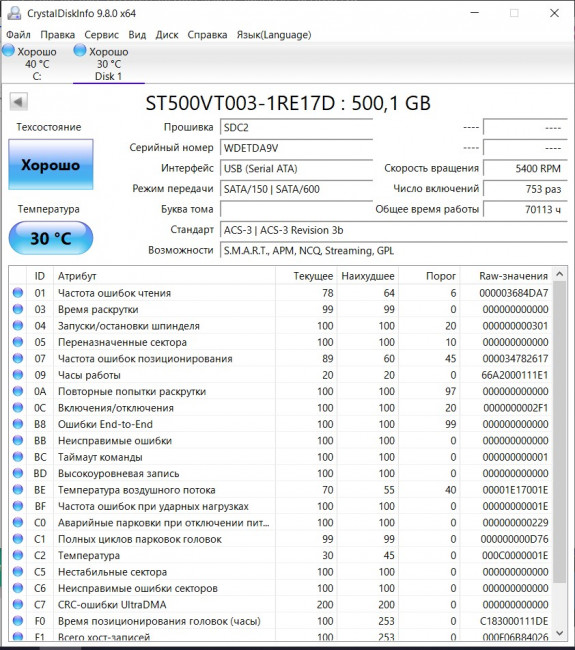Open the Язык(Language) menu
The height and width of the screenshot is (650, 575).
coord(274,35)
